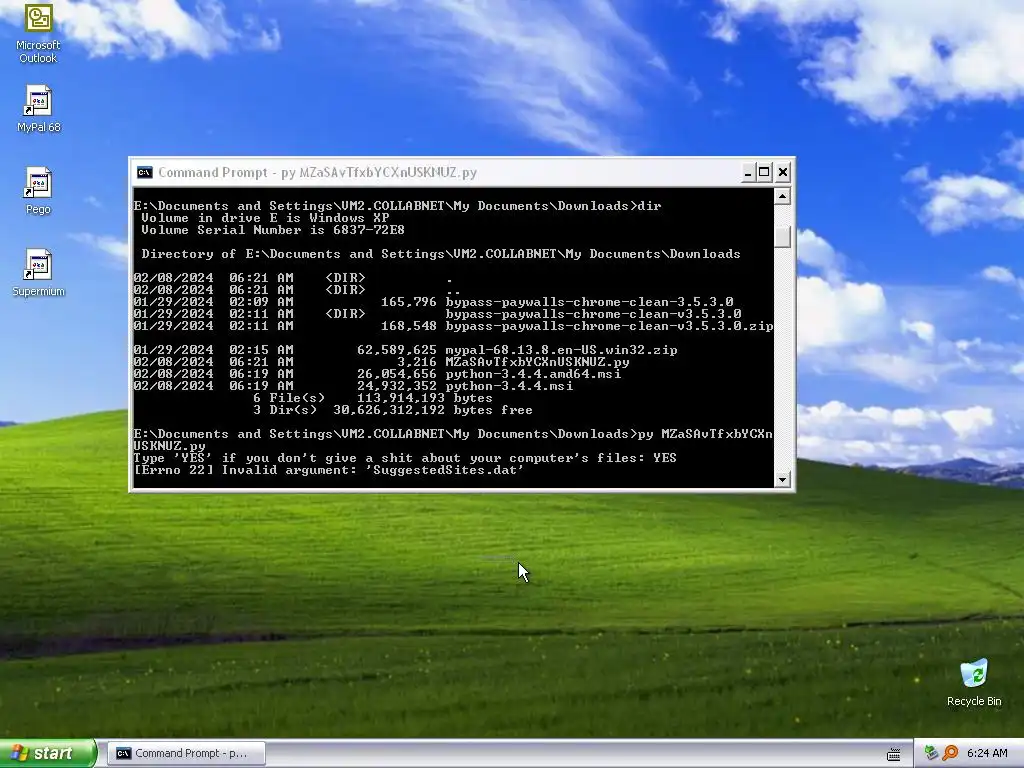The height and width of the screenshot is (768, 1024).
Task: Click the system tray clock showing 6:24 AM
Action: (987, 753)
